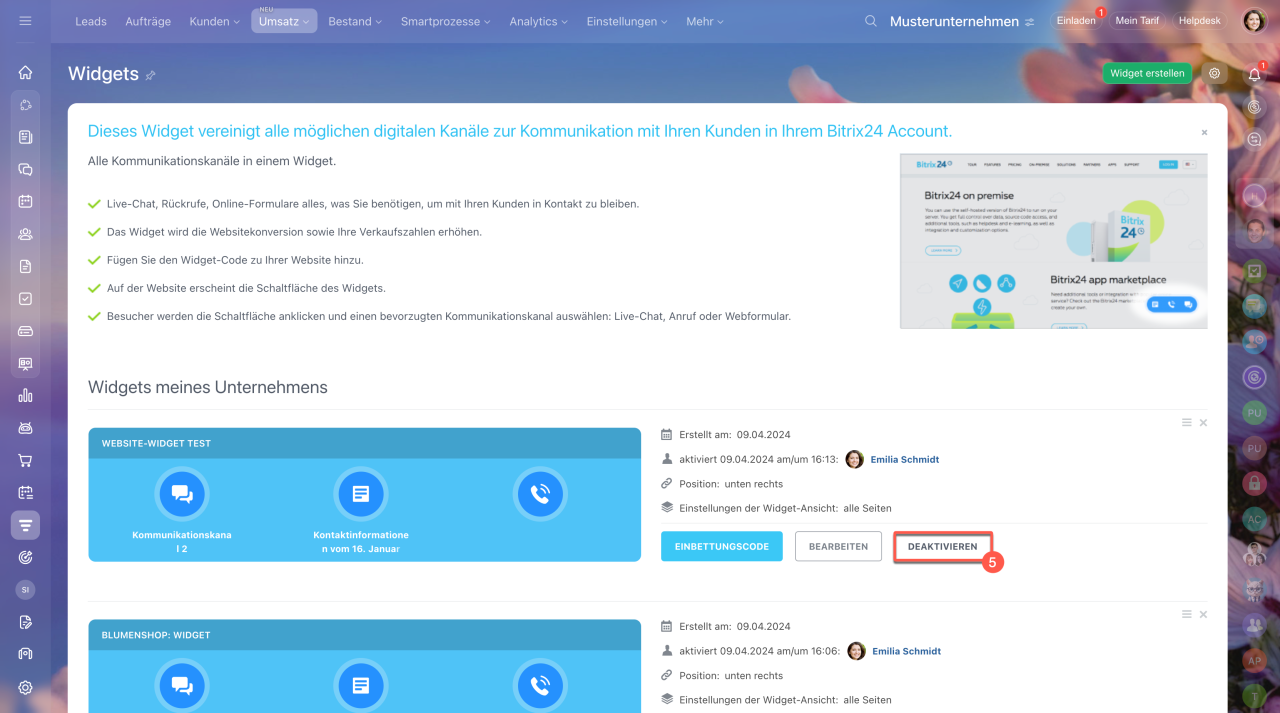Click the Widget erstellen button
Image resolution: width=1280 pixels, height=713 pixels.
click(1147, 73)
